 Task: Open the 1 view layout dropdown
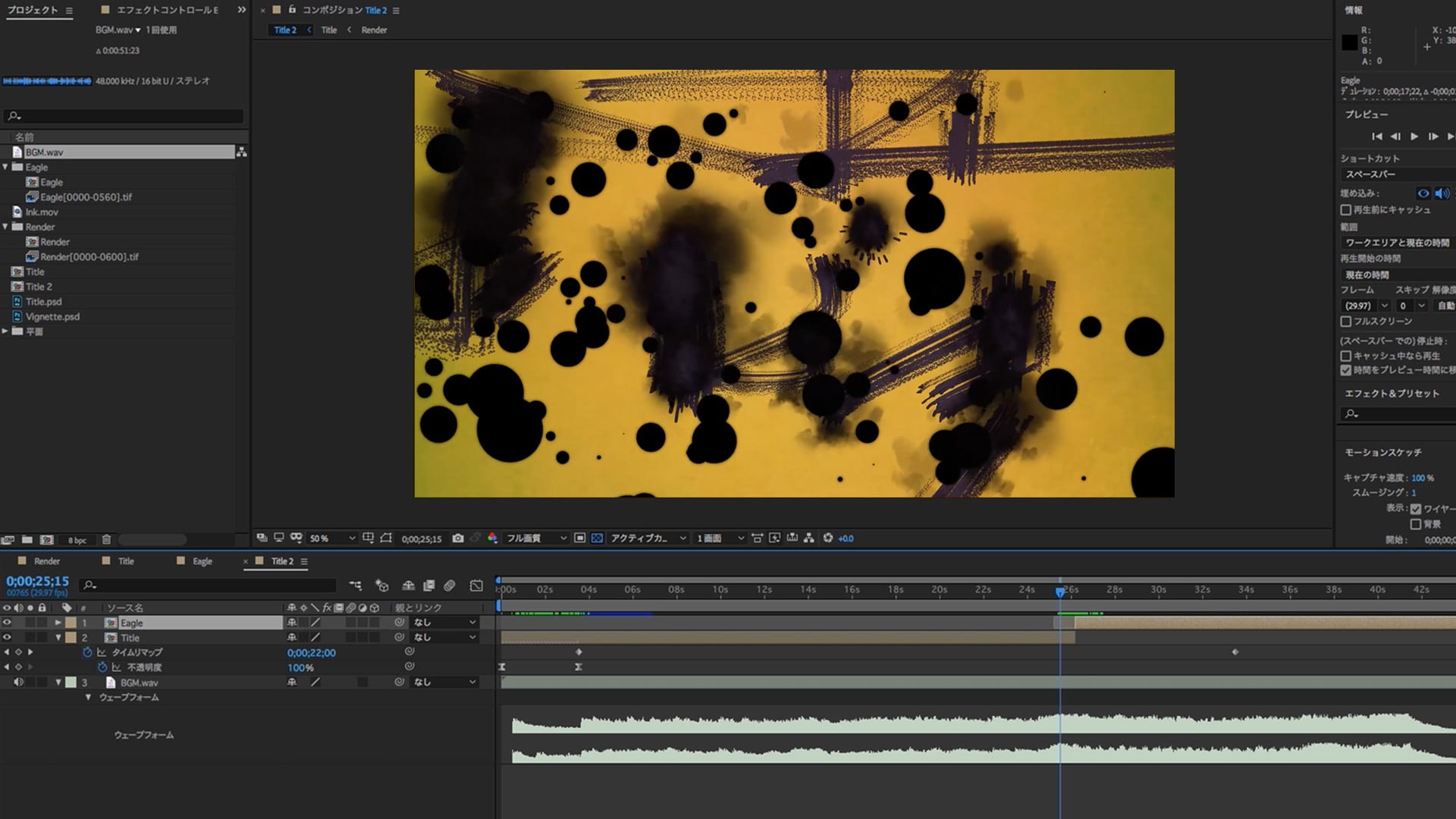pyautogui.click(x=720, y=538)
